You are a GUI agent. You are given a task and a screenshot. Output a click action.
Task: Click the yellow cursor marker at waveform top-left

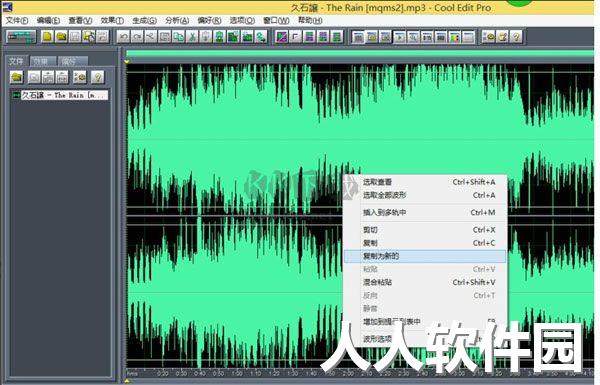pyautogui.click(x=127, y=61)
